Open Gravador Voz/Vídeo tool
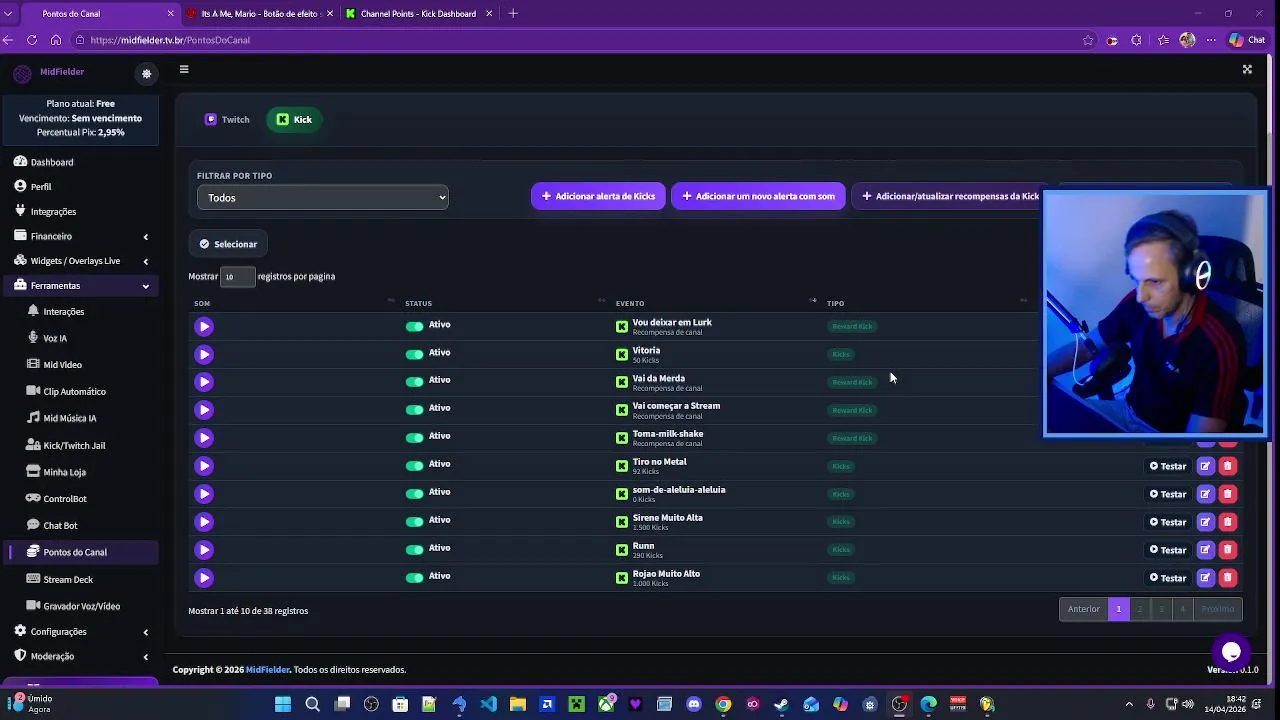This screenshot has height=720, width=1280. click(x=81, y=606)
